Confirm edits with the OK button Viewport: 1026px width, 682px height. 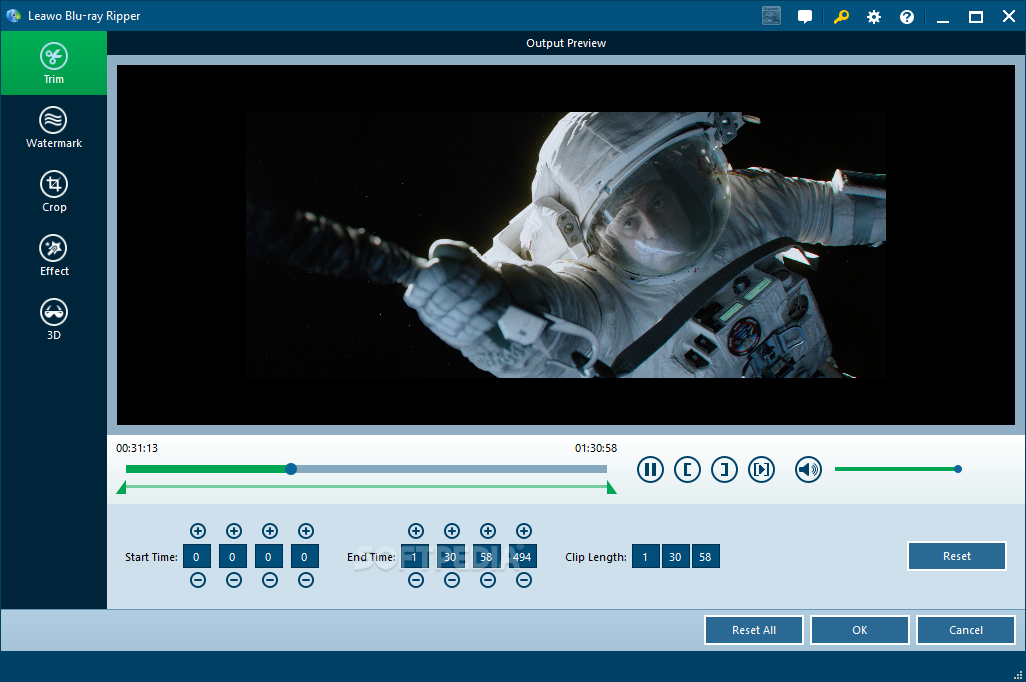coord(860,630)
